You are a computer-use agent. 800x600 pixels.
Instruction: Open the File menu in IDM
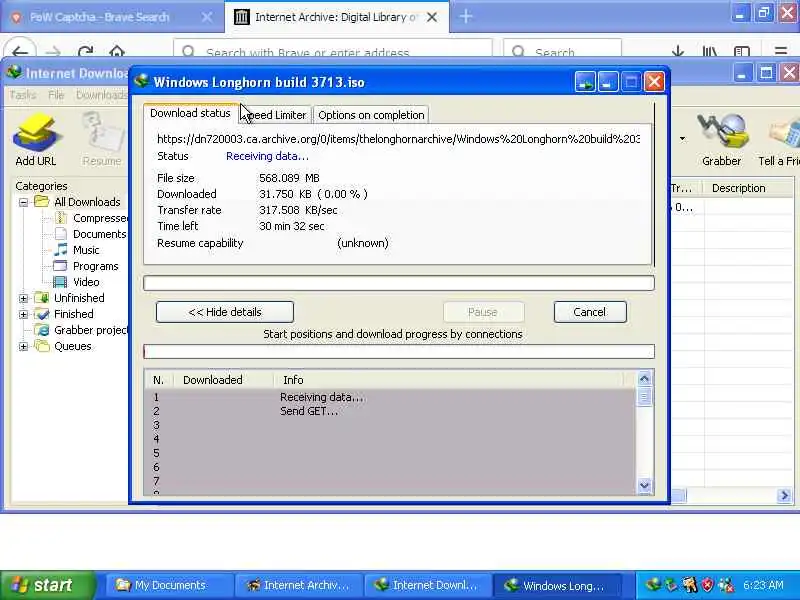point(56,95)
